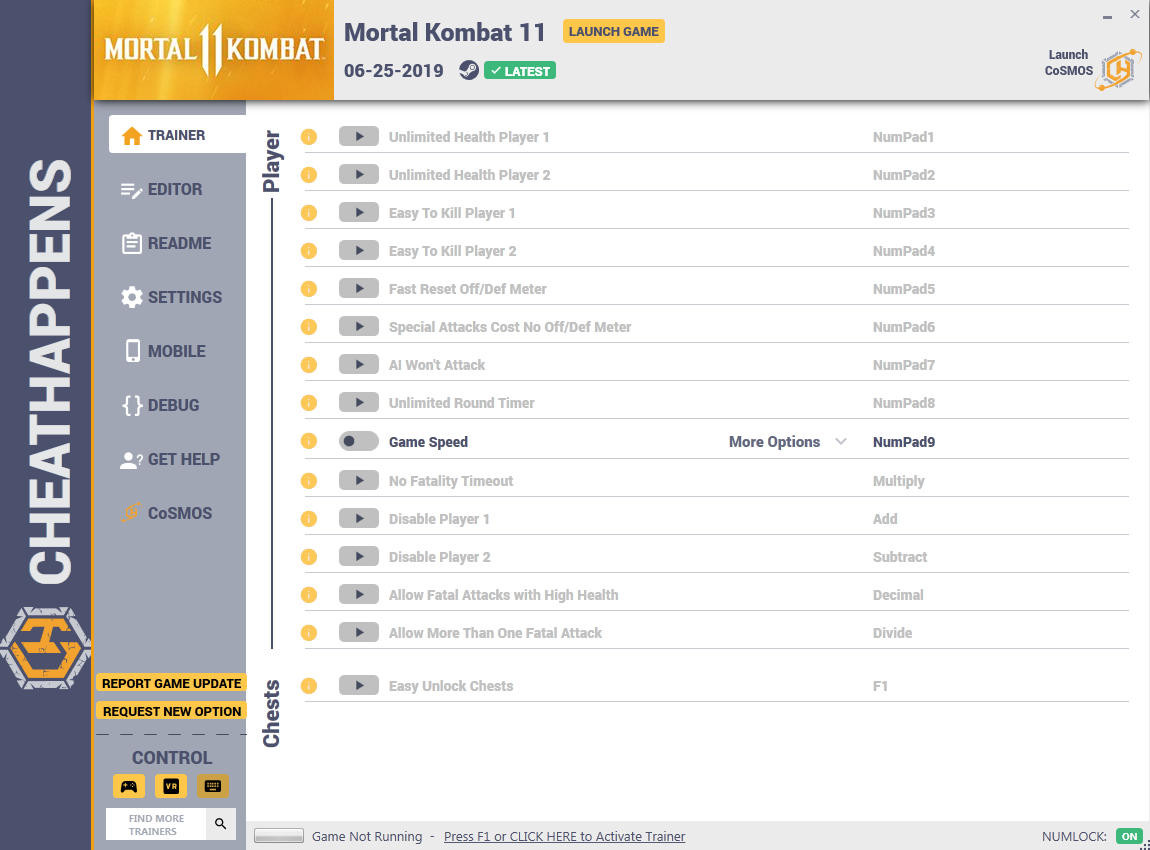The height and width of the screenshot is (850, 1150).
Task: Click Report Game Update button
Action: pos(172,683)
